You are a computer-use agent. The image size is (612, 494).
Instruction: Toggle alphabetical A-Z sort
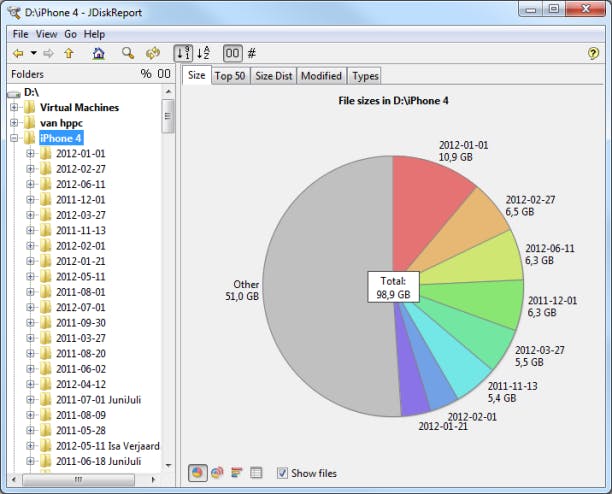[203, 53]
